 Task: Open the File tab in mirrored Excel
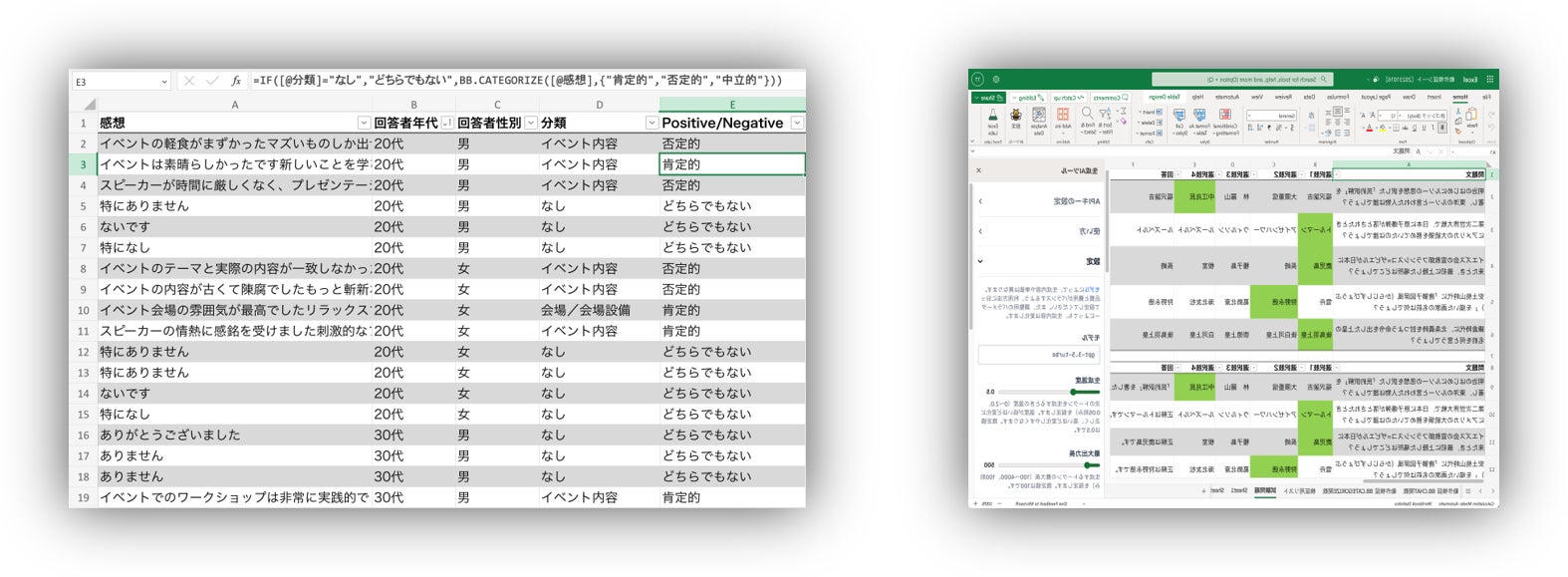pyautogui.click(x=1486, y=97)
